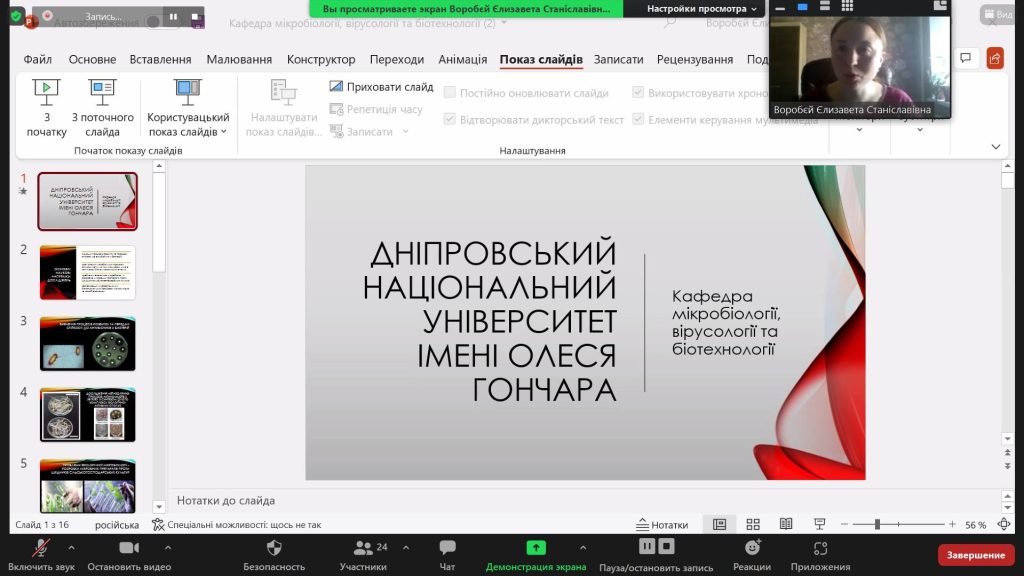Click Репетиція часу
This screenshot has height=576, width=1024.
(x=376, y=109)
